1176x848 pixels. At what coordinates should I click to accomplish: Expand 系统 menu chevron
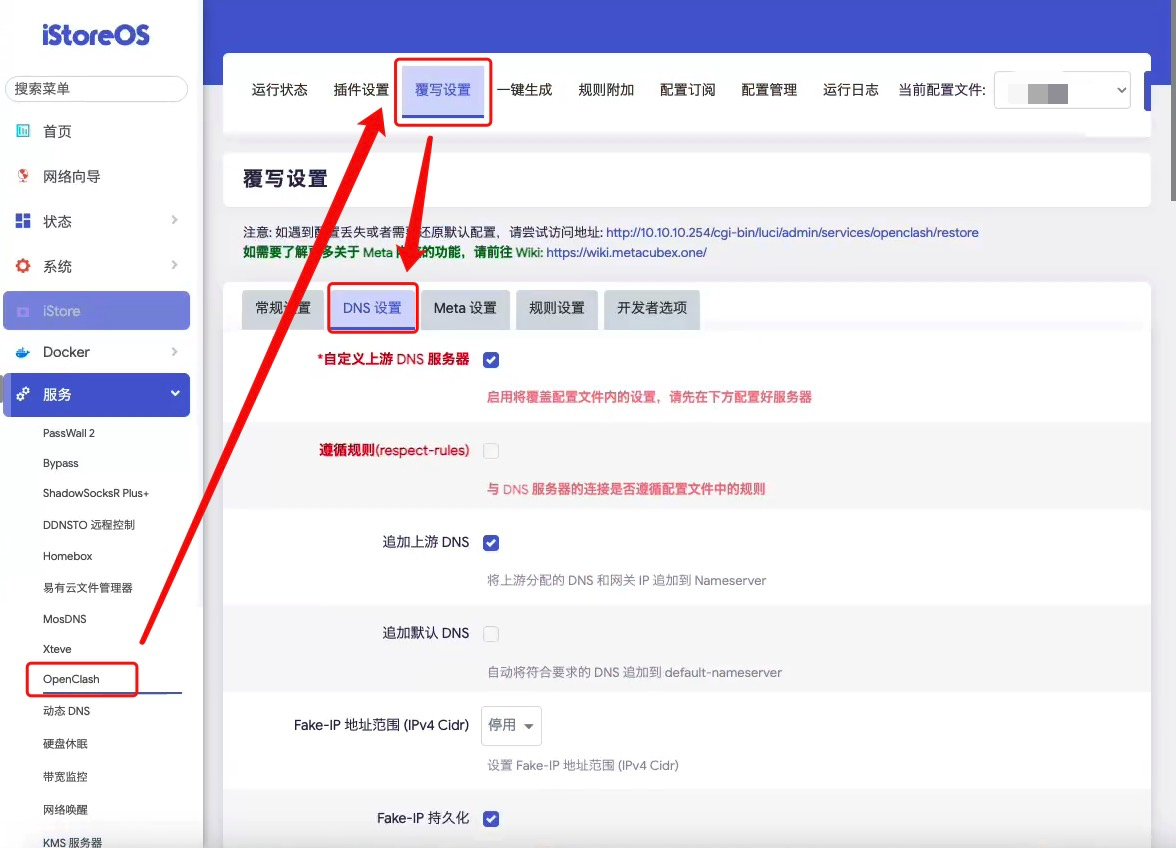pos(174,265)
